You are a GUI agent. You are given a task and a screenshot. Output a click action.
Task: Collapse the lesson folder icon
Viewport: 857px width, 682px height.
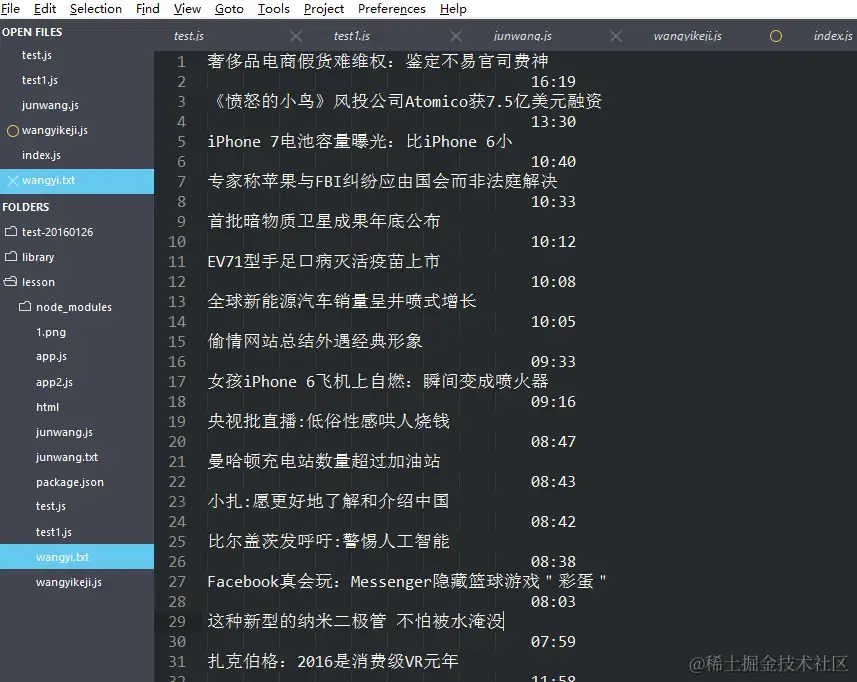(x=11, y=281)
